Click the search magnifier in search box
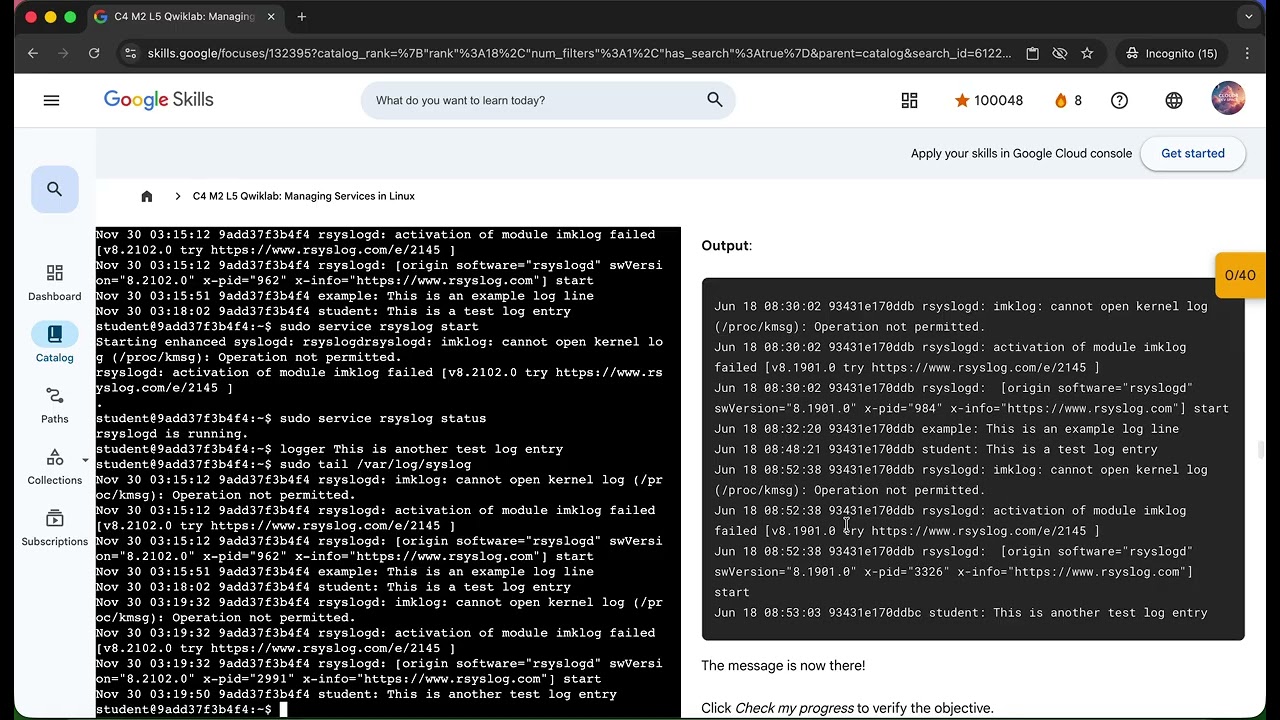This screenshot has height=720, width=1280. pos(714,100)
